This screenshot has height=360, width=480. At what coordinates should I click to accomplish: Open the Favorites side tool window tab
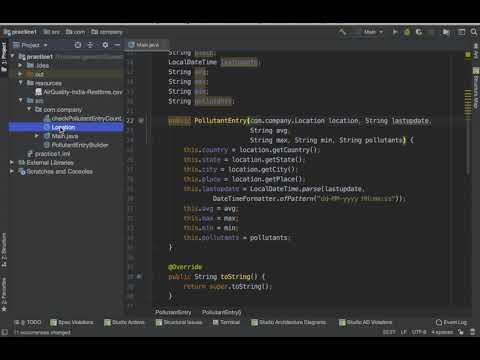pyautogui.click(x=4, y=294)
